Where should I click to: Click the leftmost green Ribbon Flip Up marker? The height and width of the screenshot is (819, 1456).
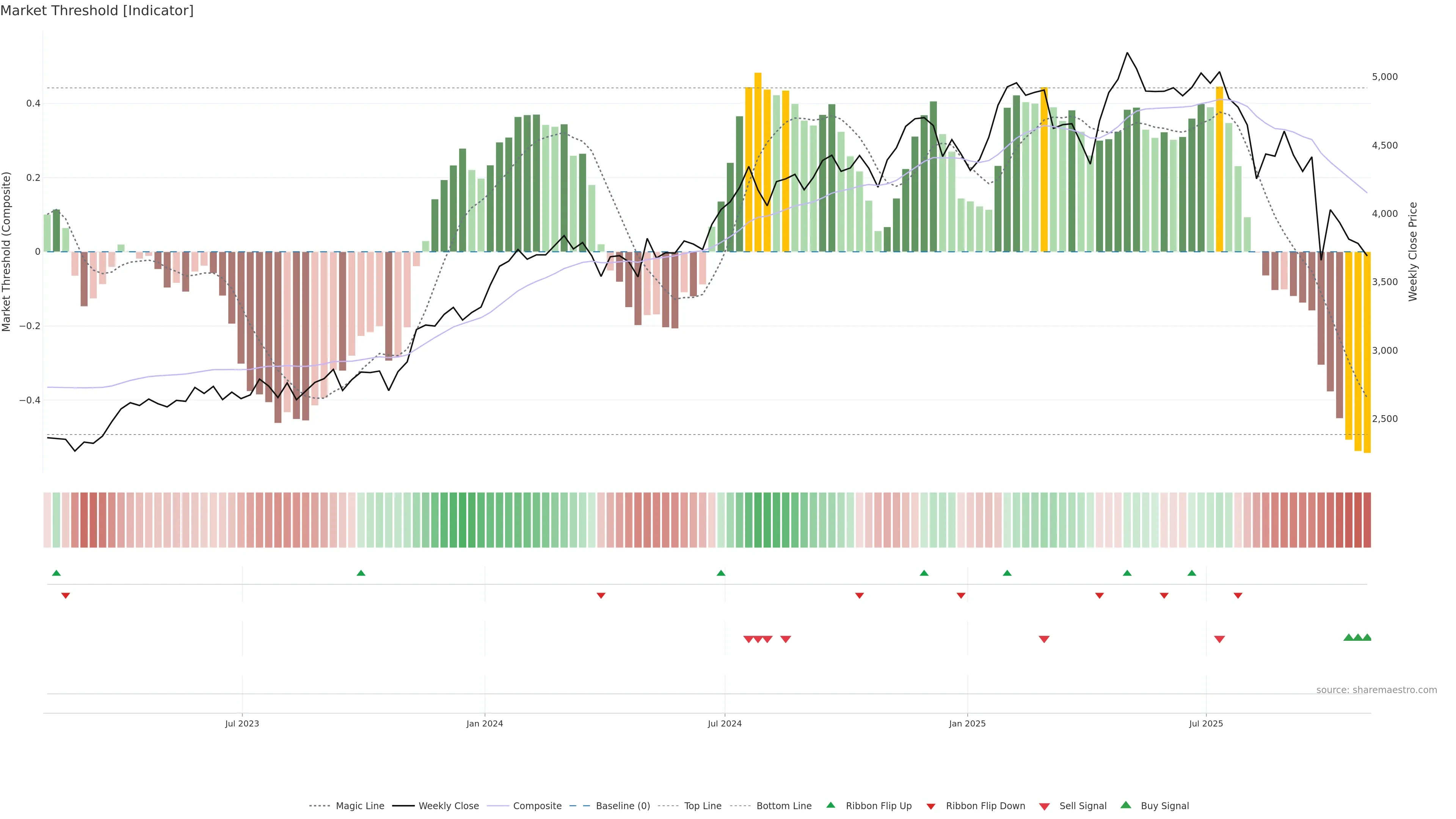[56, 573]
